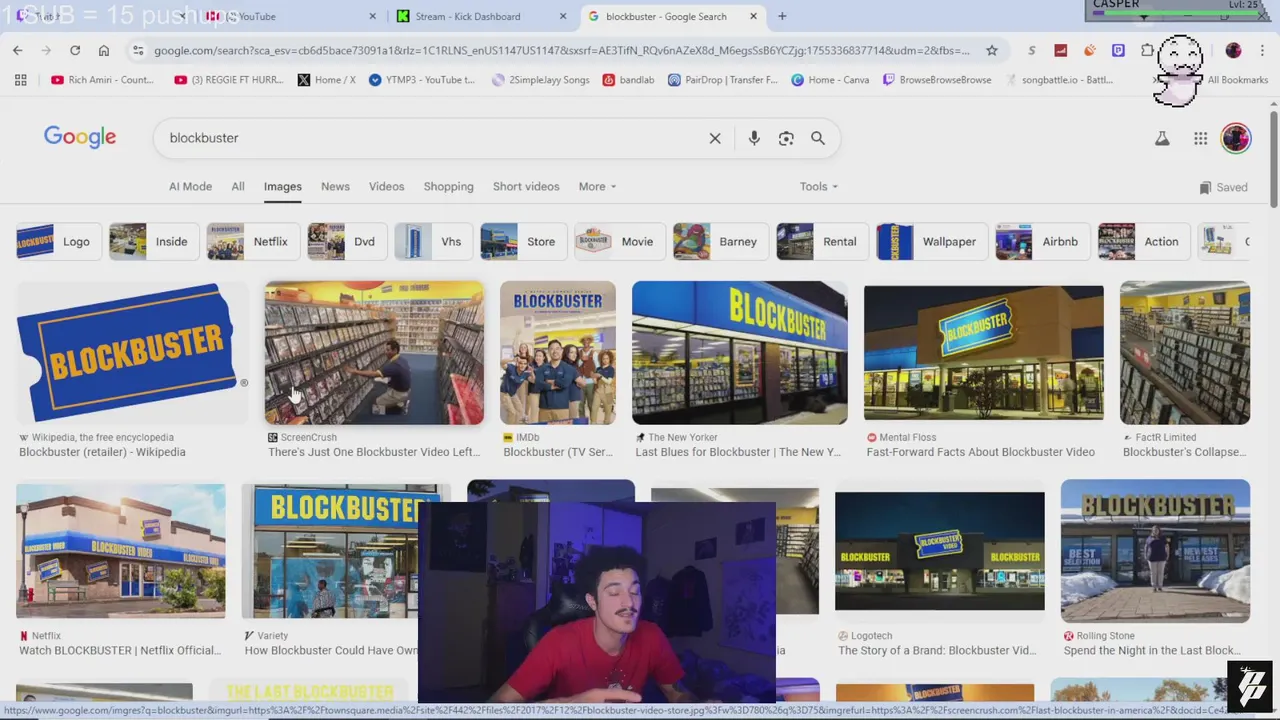
Task: Open Search Labs flask icon
Action: (x=1162, y=139)
